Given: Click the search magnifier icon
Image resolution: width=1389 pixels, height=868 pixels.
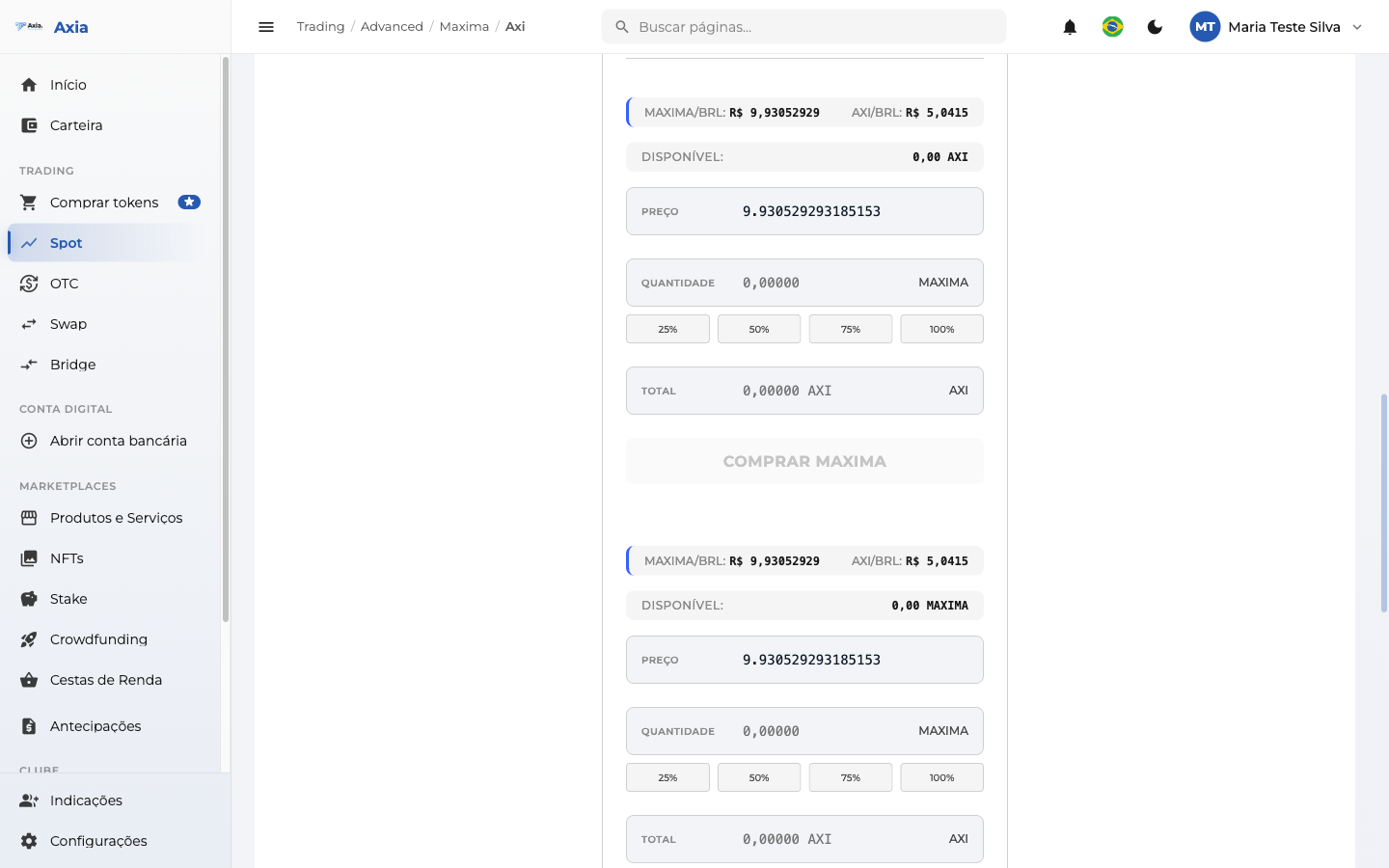Looking at the screenshot, I should (x=622, y=27).
